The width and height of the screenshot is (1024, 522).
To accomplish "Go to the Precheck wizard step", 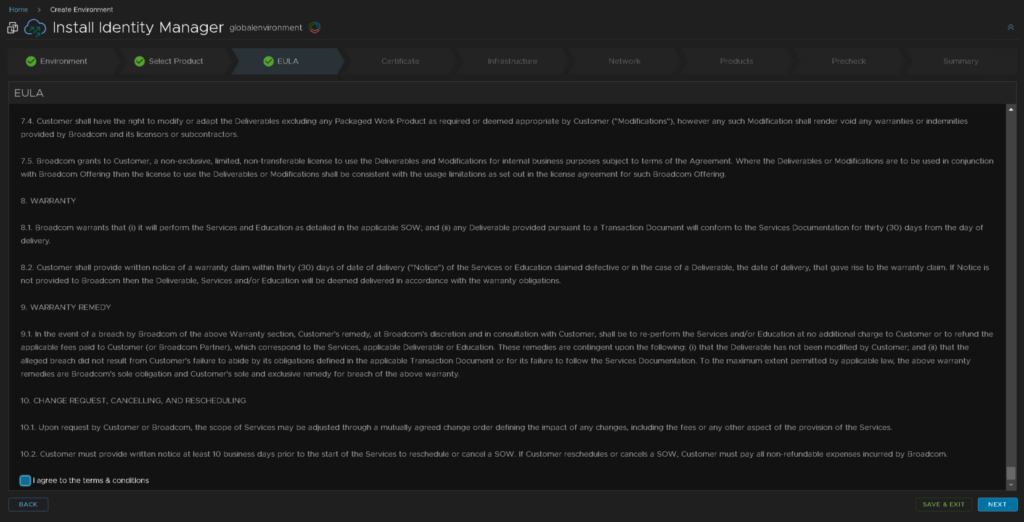I will [848, 61].
